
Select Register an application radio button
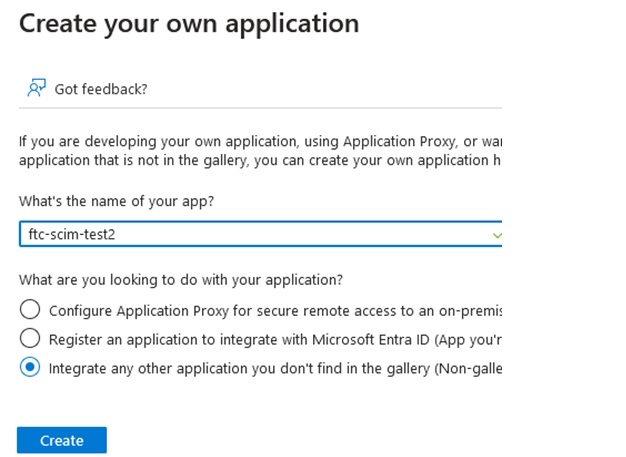pyautogui.click(x=30, y=339)
